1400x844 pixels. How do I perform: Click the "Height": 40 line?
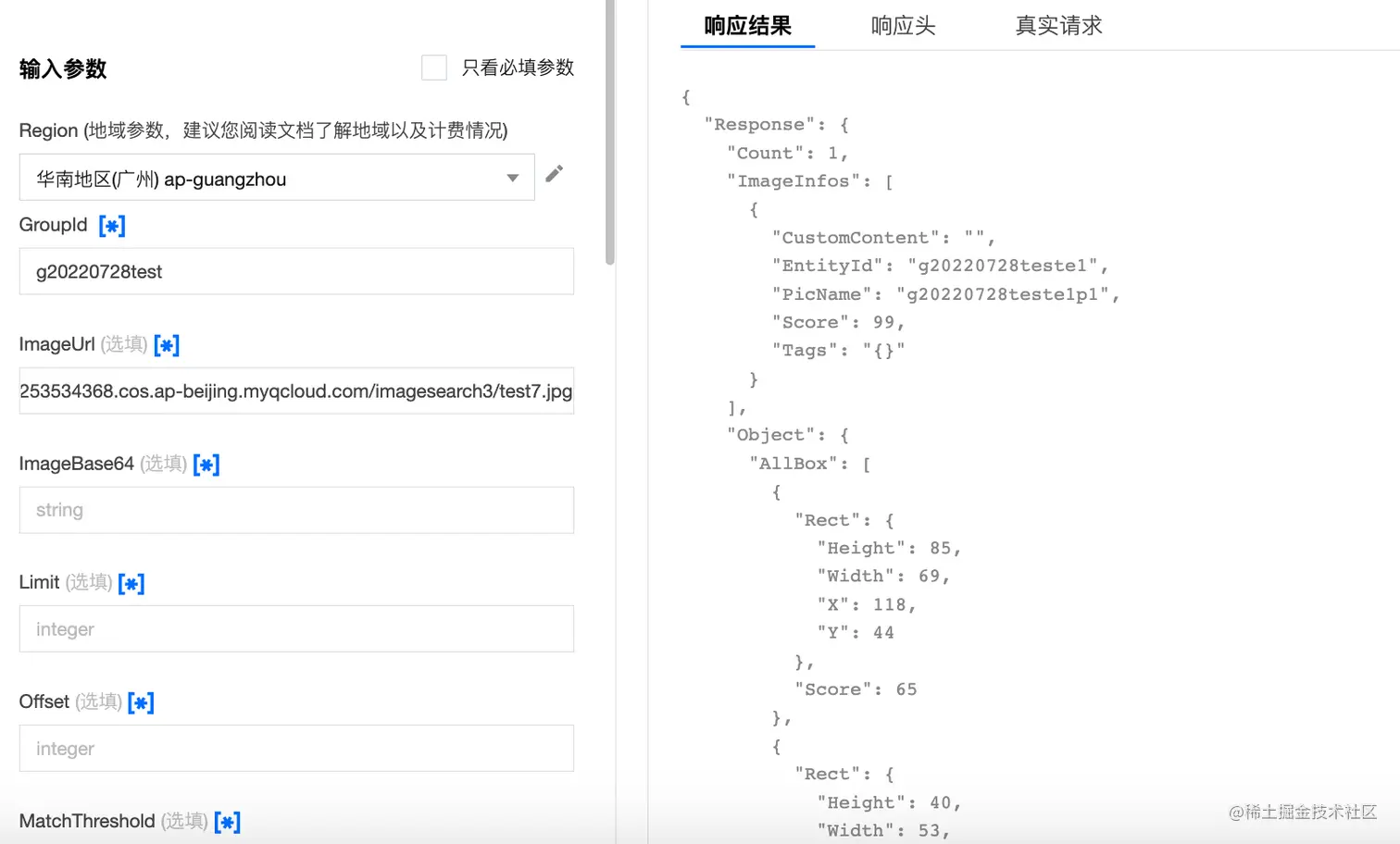[x=889, y=802]
